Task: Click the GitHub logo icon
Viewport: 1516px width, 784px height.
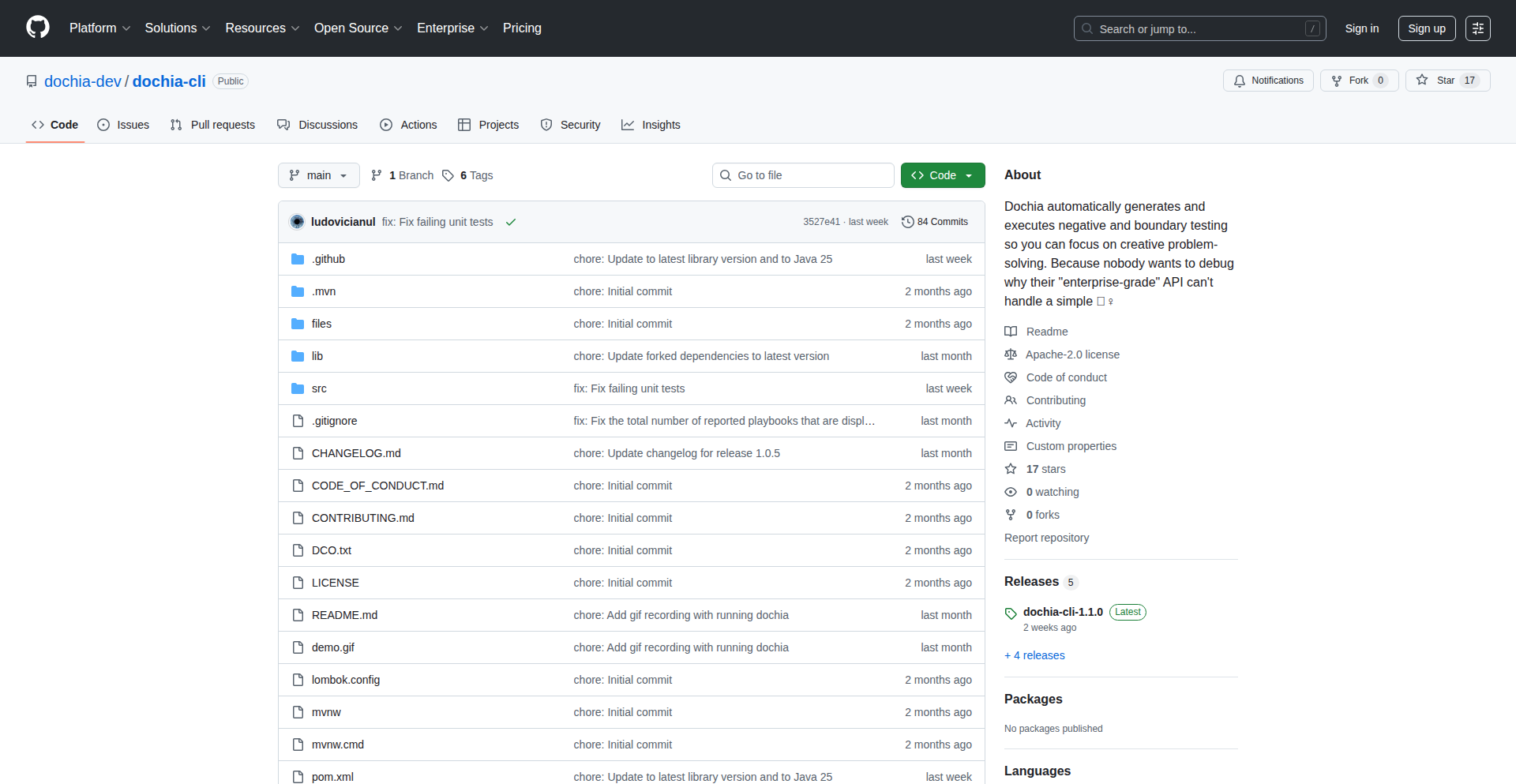Action: (x=38, y=28)
